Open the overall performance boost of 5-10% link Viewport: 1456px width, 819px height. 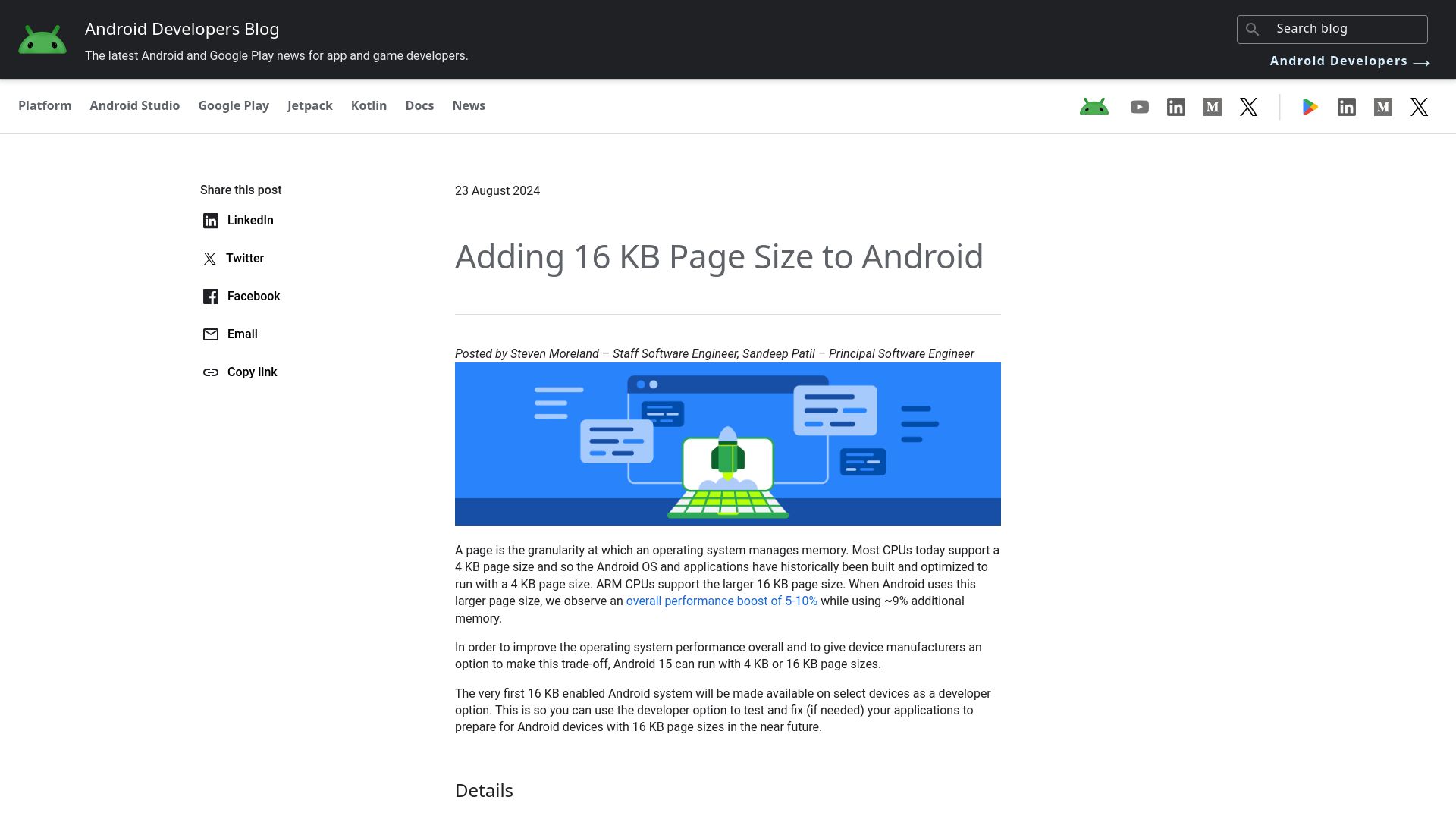(722, 601)
